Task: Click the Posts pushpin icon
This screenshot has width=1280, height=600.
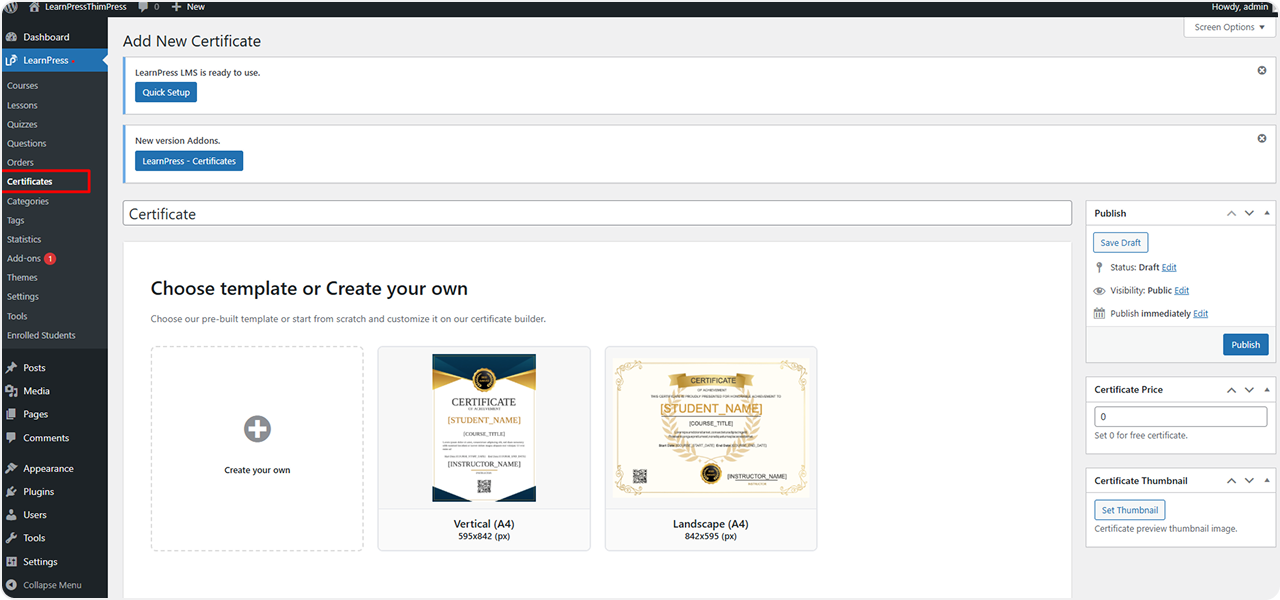Action: pos(11,368)
